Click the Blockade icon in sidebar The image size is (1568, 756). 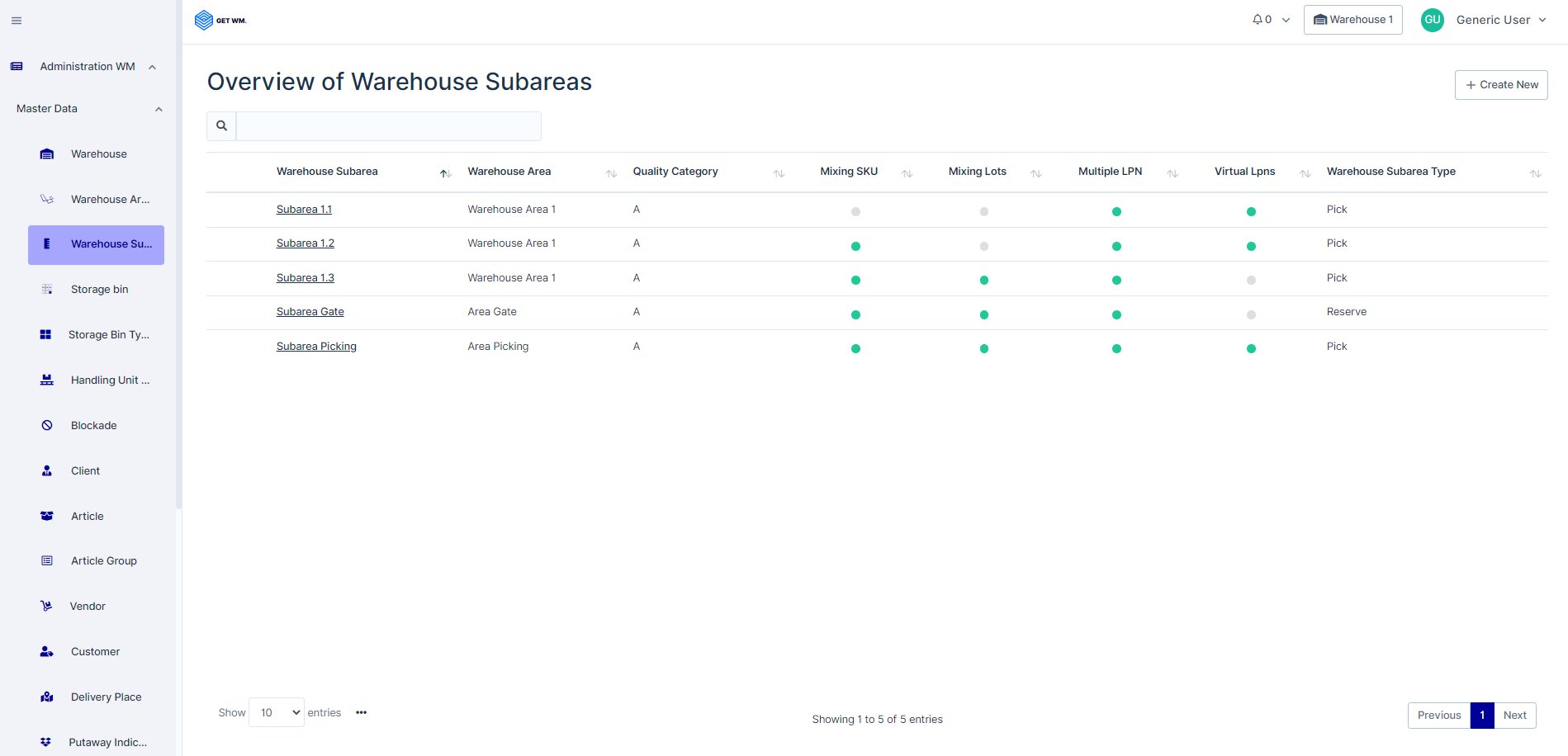tap(47, 426)
